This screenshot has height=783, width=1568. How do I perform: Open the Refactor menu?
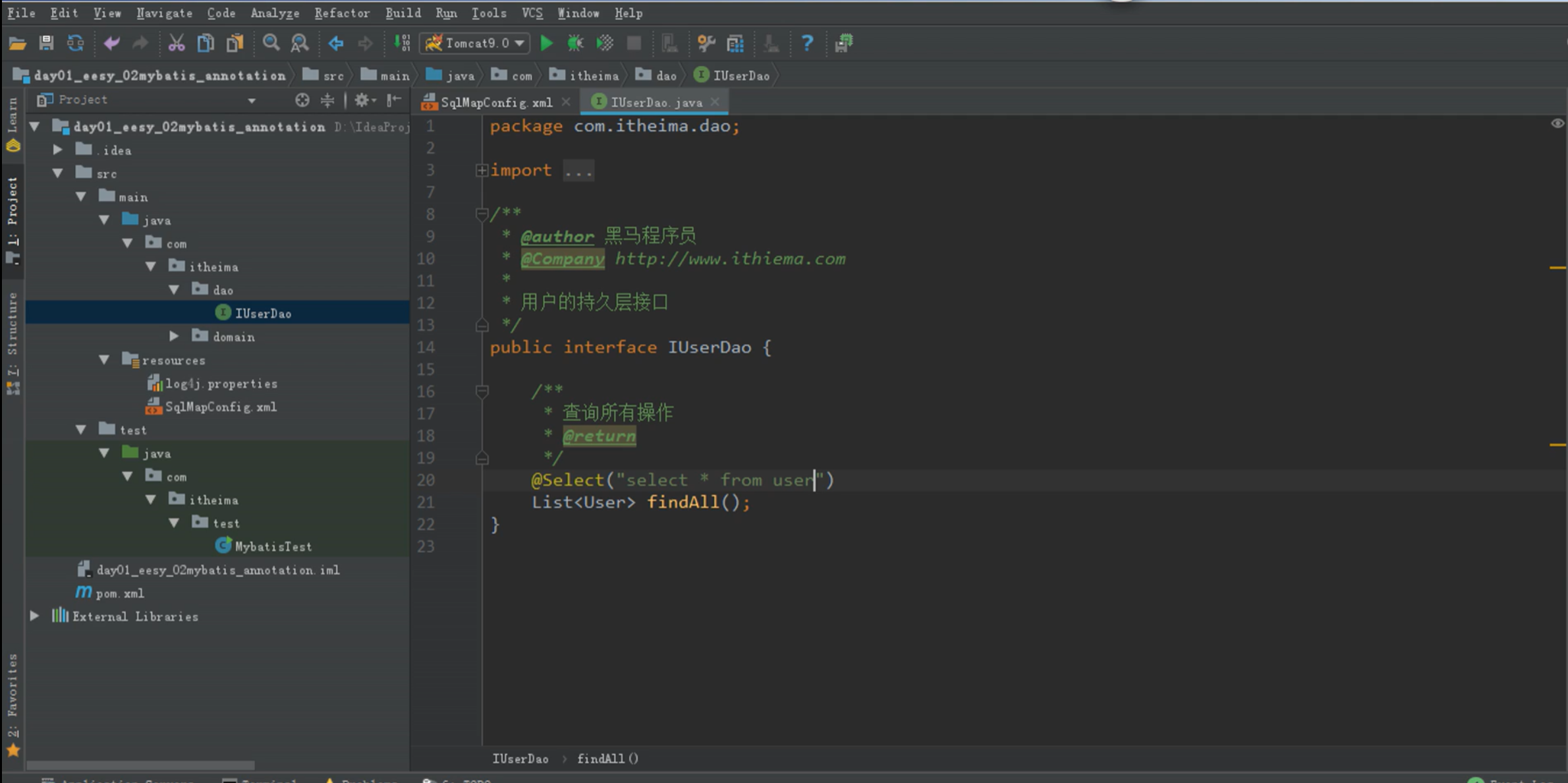point(341,13)
